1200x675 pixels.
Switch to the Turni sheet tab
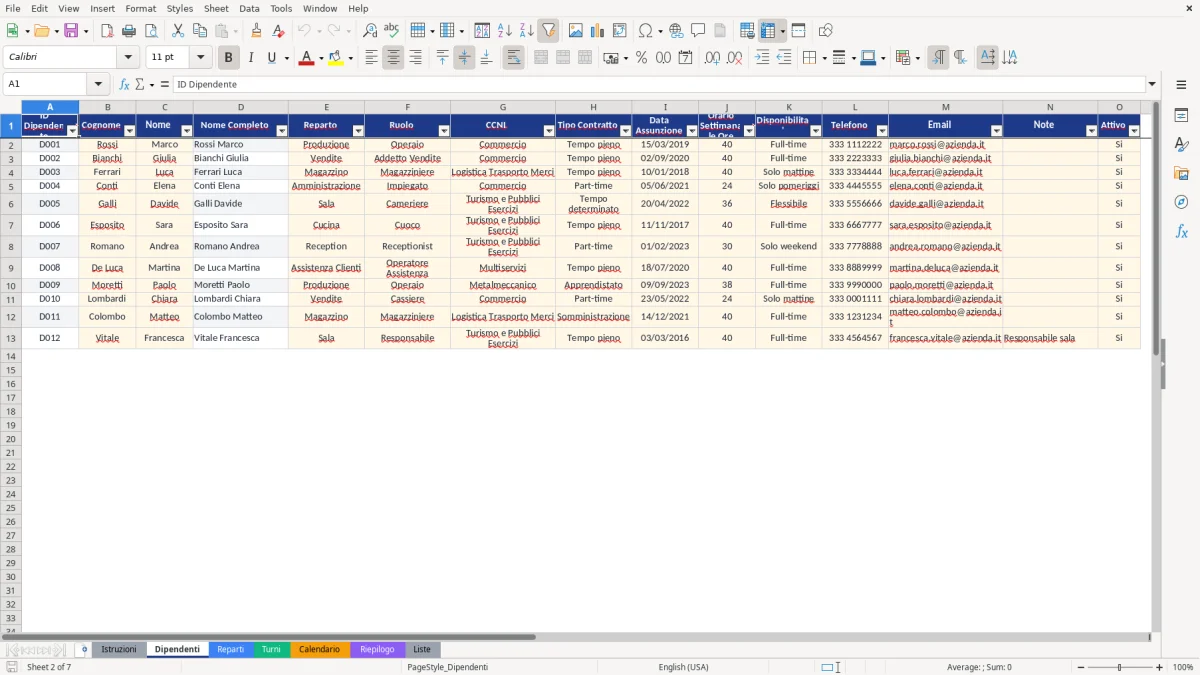click(x=271, y=649)
